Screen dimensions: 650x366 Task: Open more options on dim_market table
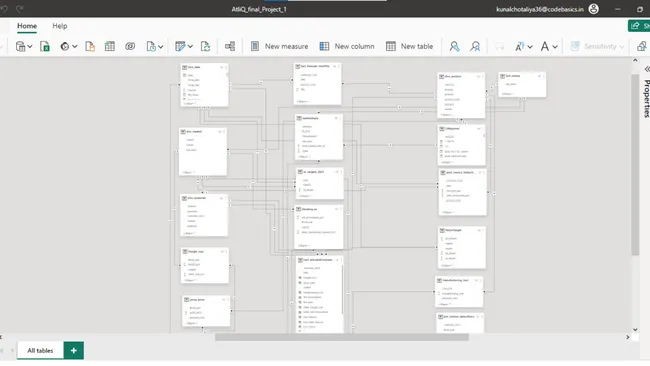coord(224,132)
